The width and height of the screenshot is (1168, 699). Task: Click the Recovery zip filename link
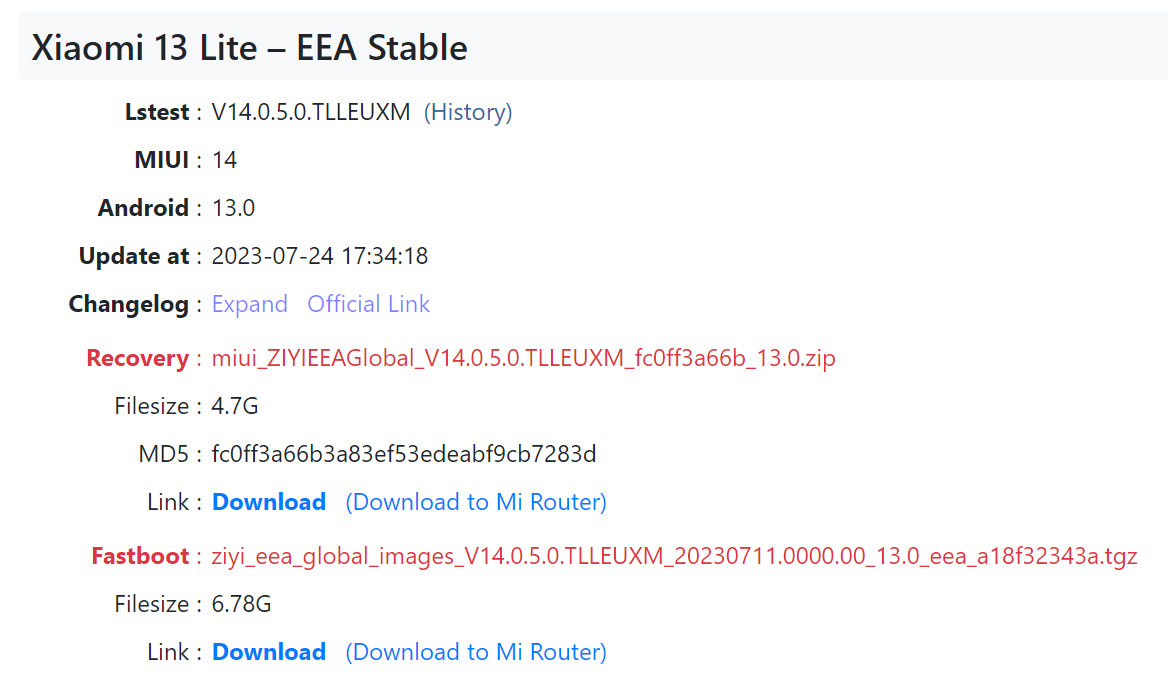pyautogui.click(x=524, y=358)
